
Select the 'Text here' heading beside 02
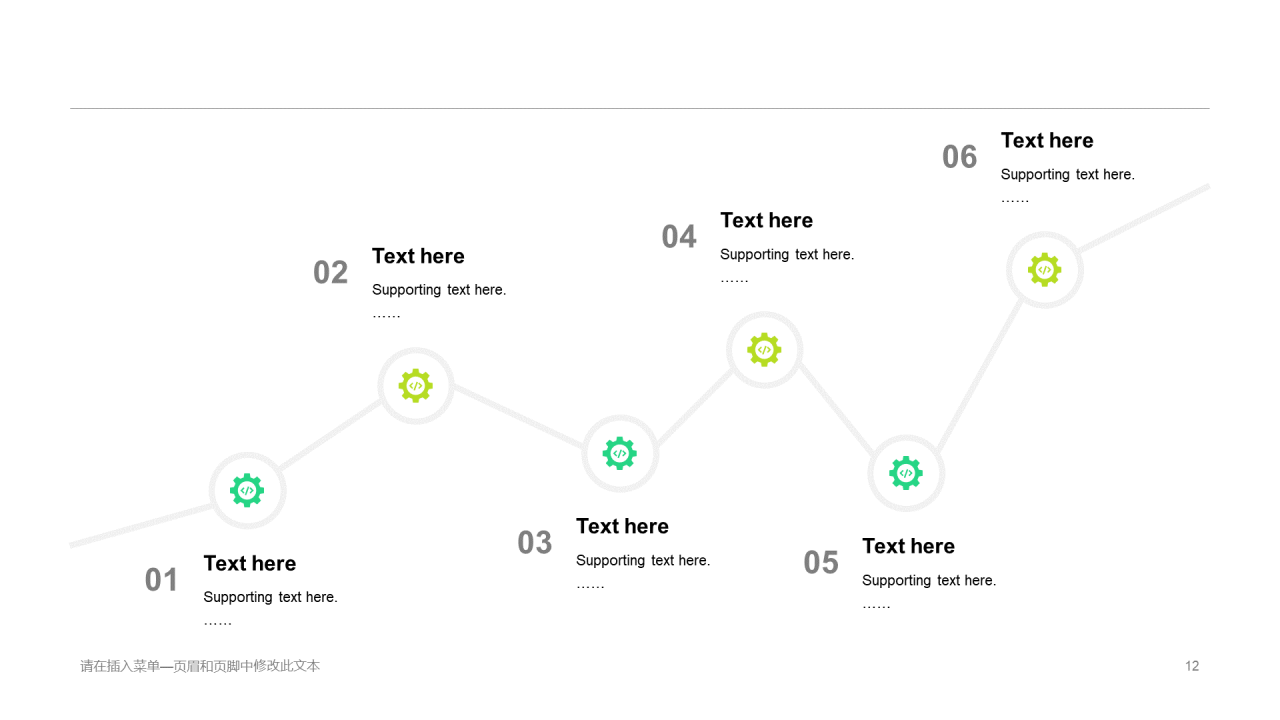(418, 256)
